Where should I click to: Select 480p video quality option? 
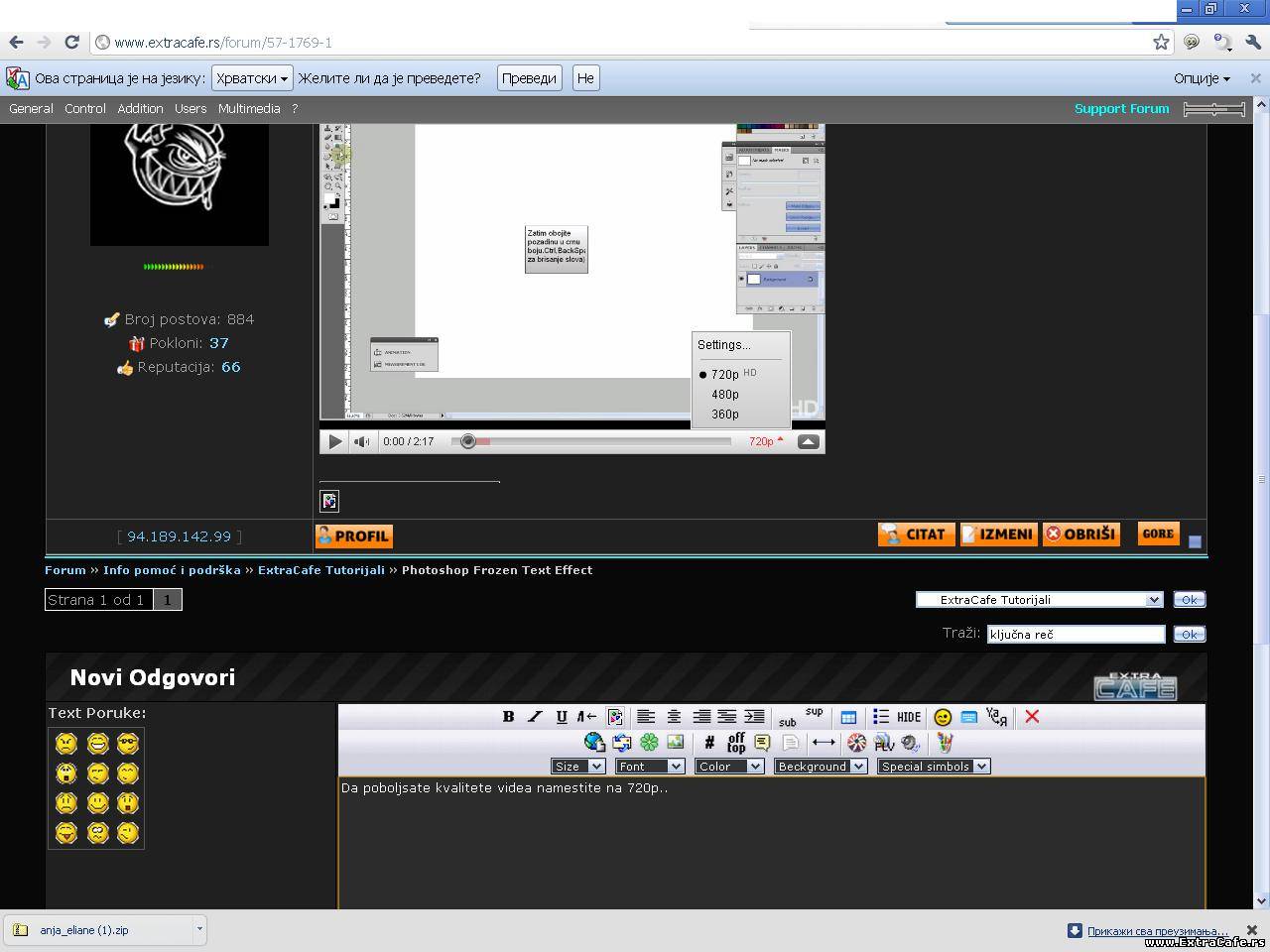coord(725,395)
